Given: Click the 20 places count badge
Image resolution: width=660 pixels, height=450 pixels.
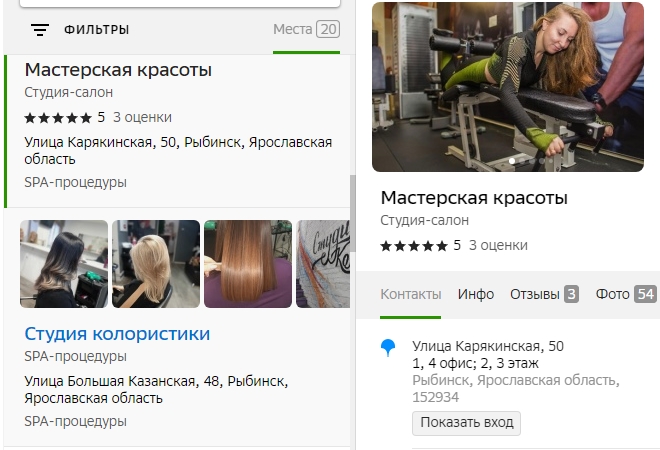Looking at the screenshot, I should (328, 29).
